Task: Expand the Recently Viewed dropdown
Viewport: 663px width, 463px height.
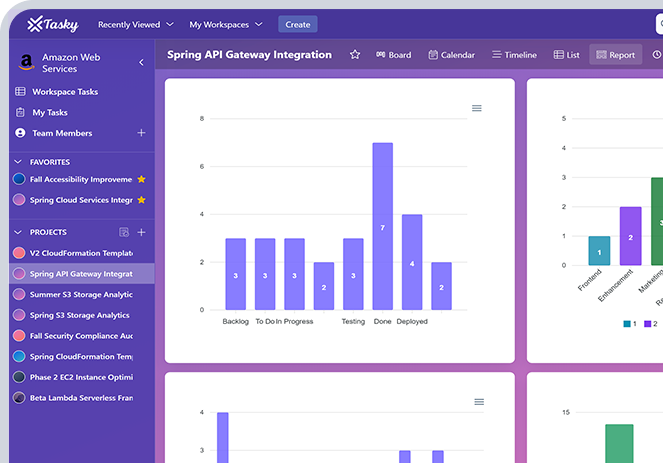Action: click(136, 24)
